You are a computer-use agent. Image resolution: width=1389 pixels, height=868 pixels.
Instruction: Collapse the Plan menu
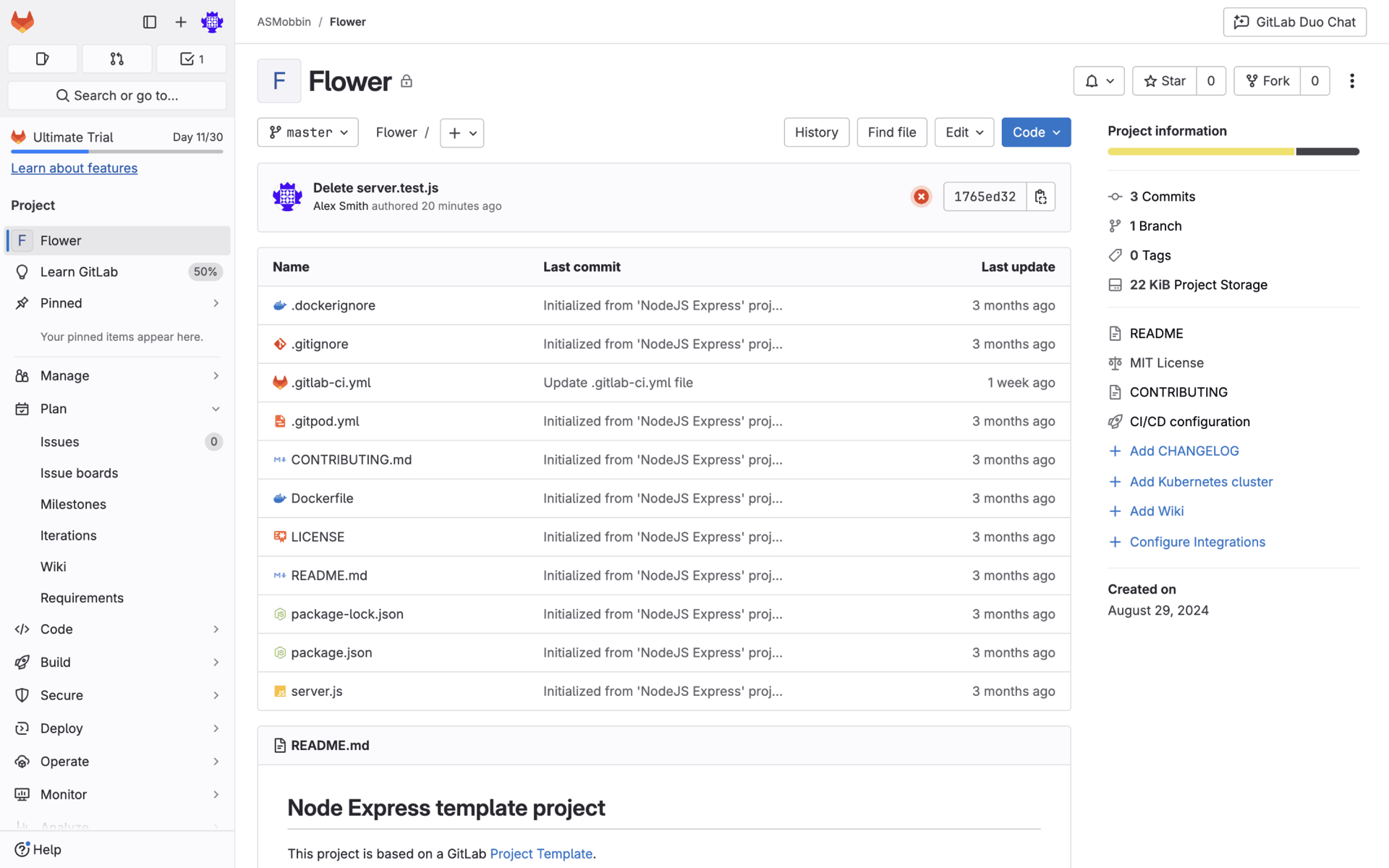click(x=117, y=409)
